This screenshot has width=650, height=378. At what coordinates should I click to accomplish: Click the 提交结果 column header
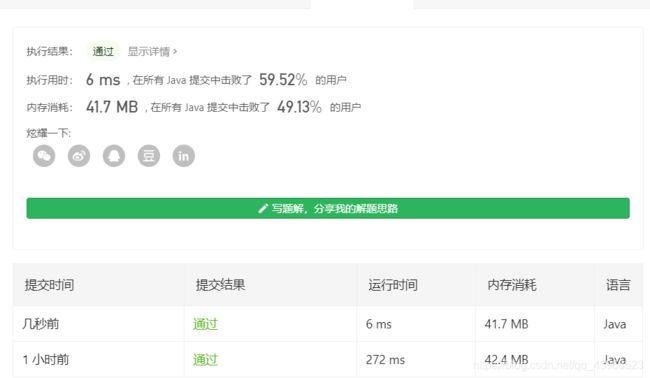click(221, 285)
